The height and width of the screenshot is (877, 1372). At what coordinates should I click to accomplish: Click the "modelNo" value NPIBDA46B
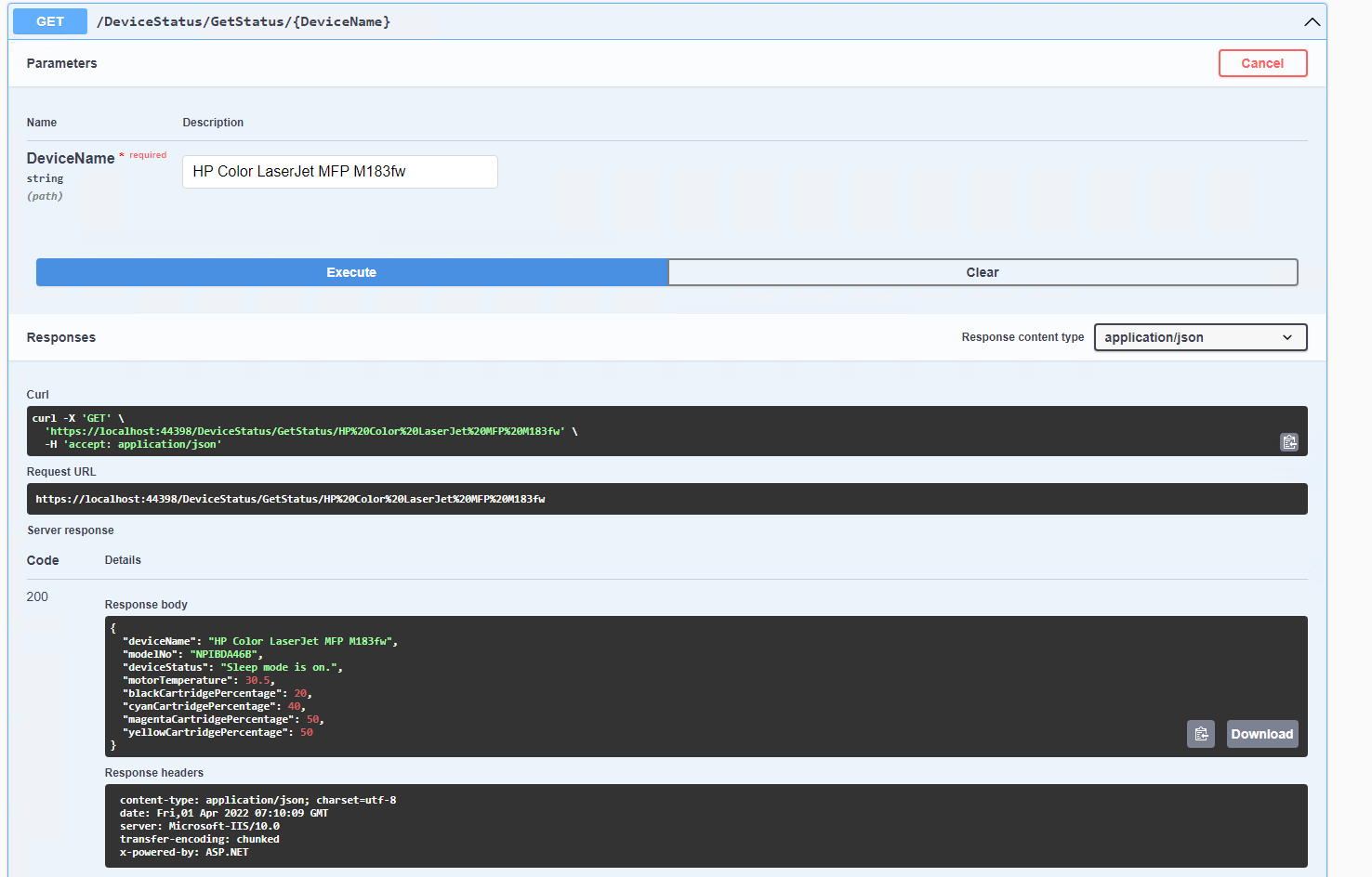point(224,654)
